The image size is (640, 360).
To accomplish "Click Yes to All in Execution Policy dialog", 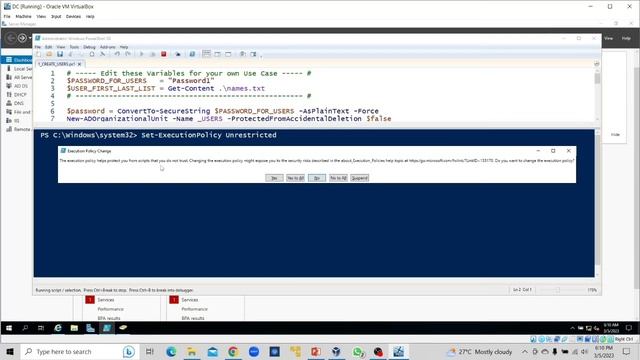I will point(296,178).
